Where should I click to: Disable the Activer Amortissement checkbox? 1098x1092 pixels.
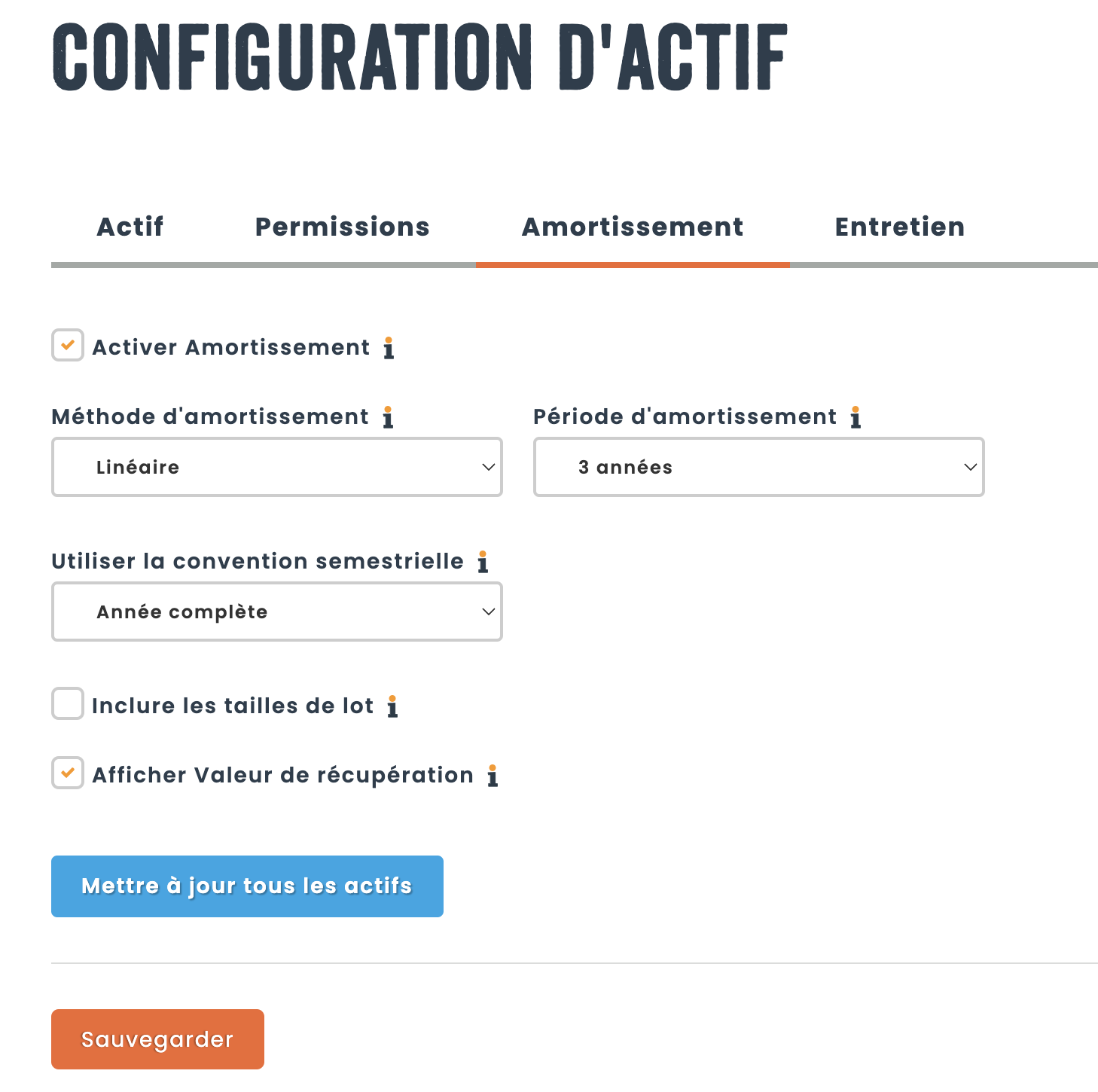click(x=68, y=346)
